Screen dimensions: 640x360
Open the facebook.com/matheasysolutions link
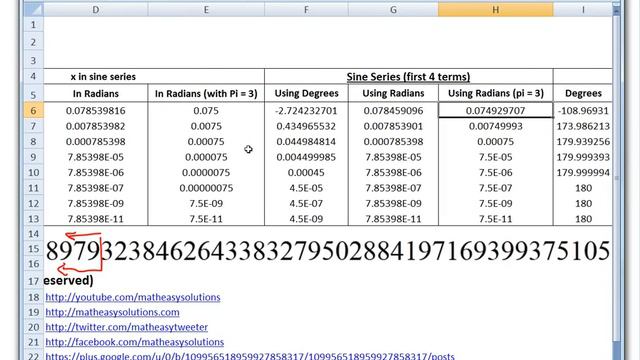(135, 342)
